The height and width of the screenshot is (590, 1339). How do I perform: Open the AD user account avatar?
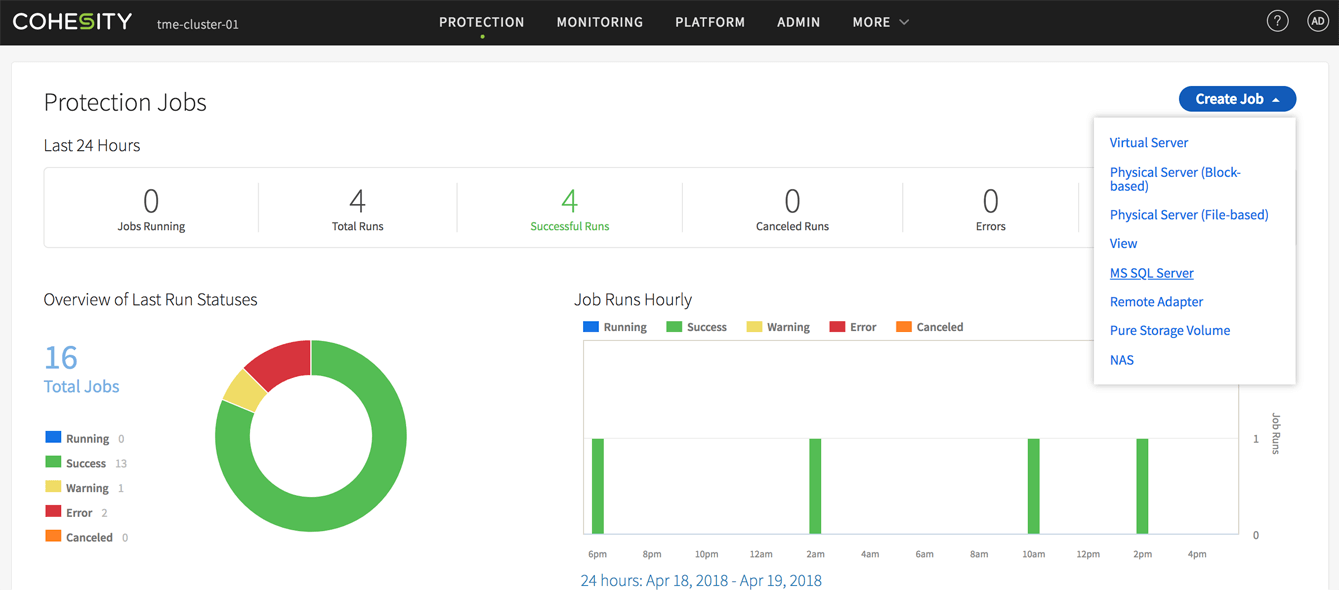coord(1317,21)
